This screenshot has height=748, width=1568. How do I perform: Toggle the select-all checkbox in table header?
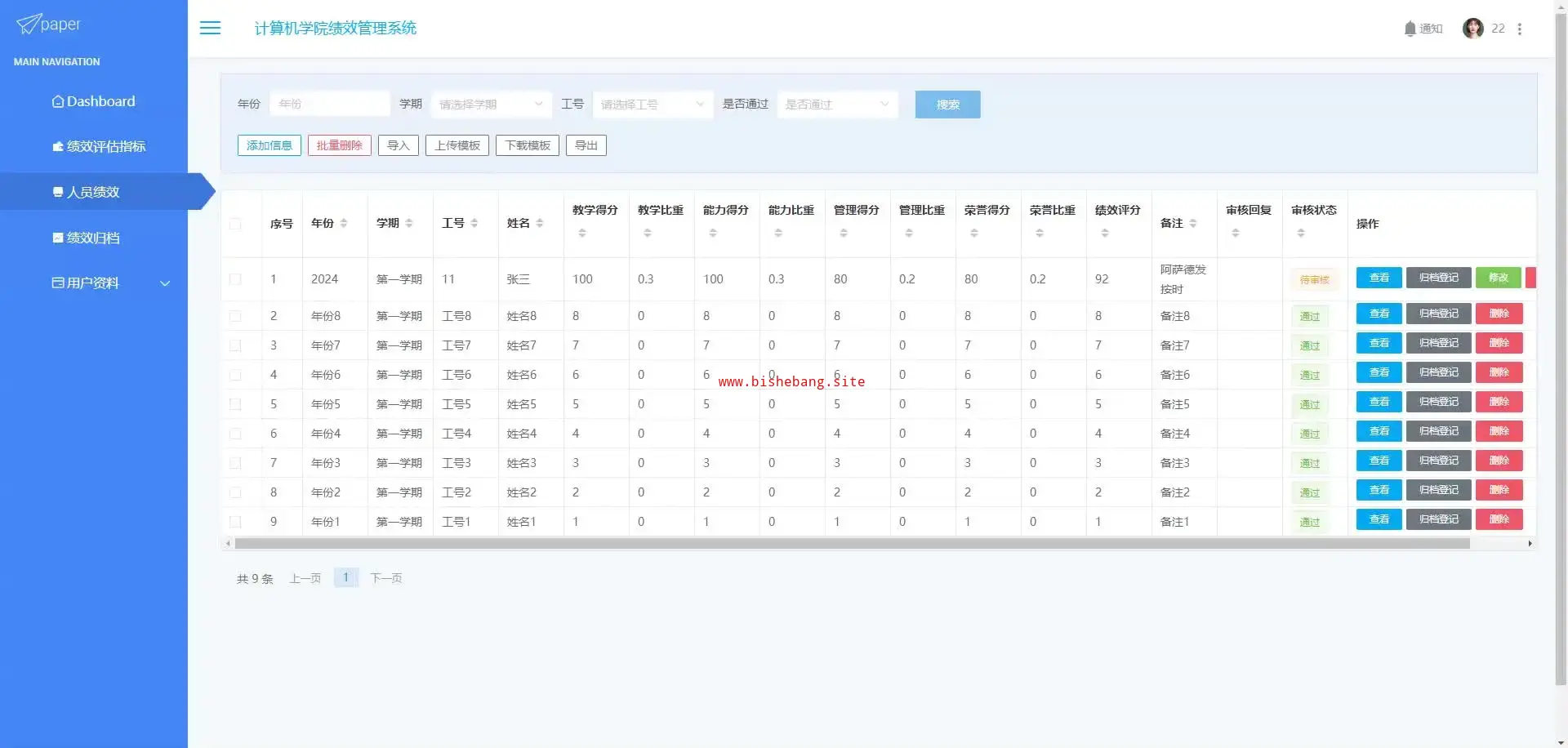point(235,224)
